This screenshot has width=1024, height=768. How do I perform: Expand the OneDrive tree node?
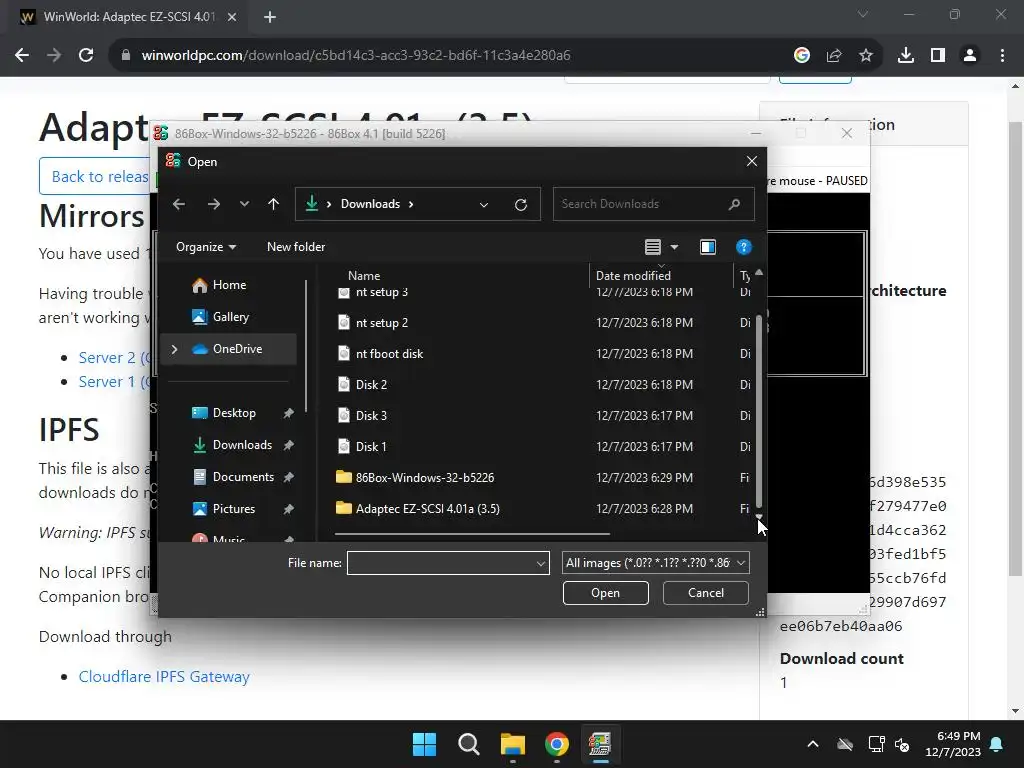tap(174, 349)
